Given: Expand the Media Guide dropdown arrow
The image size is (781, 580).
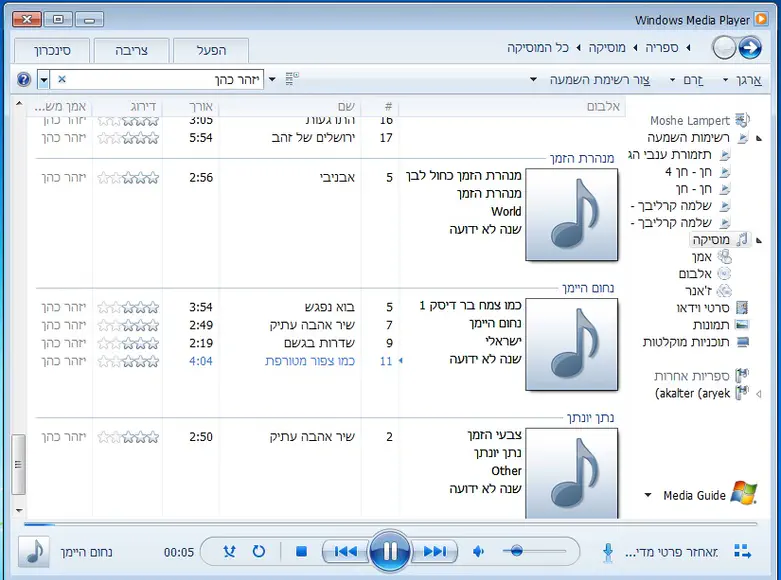Looking at the screenshot, I should coord(648,495).
